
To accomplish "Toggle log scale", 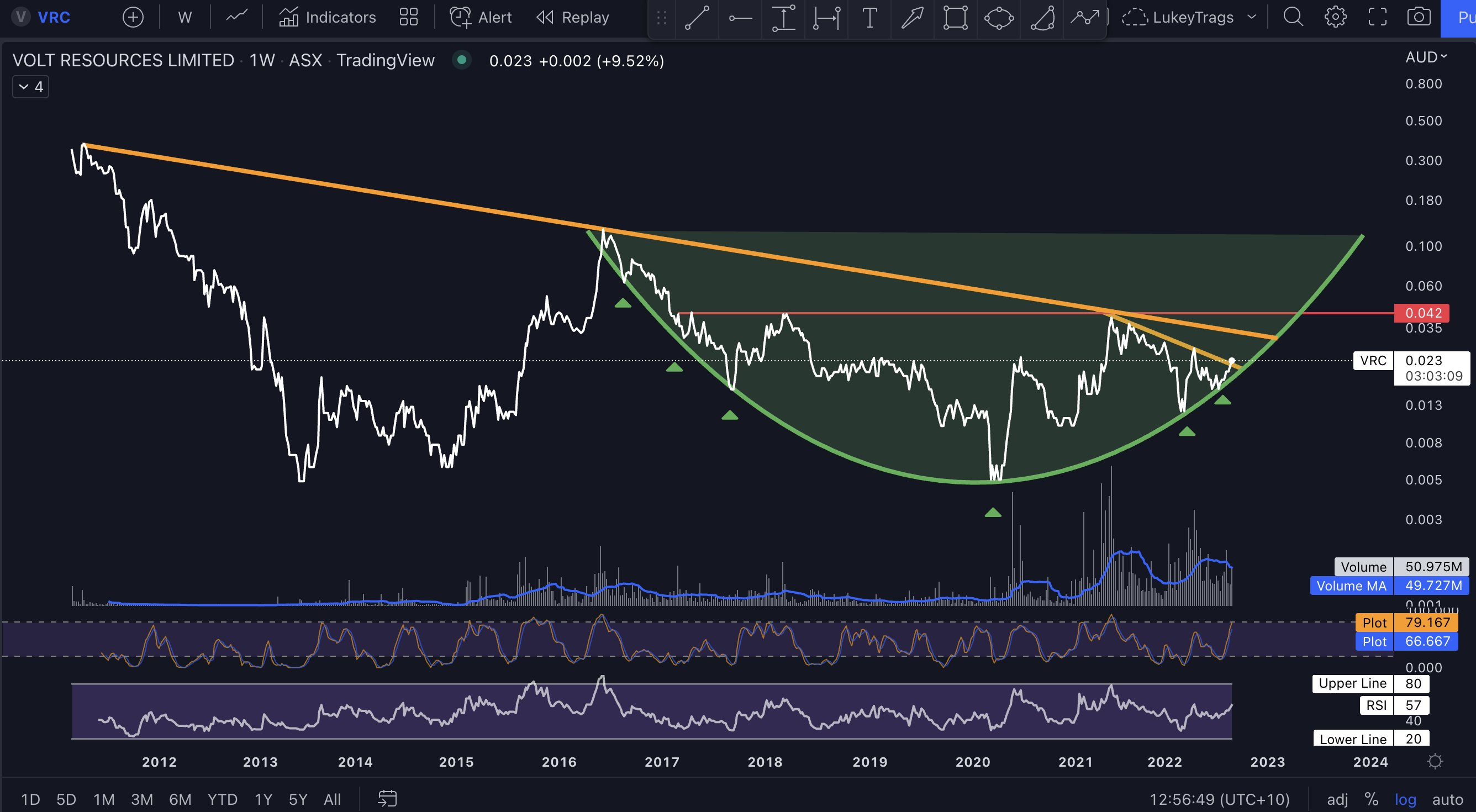I will coord(1405,799).
